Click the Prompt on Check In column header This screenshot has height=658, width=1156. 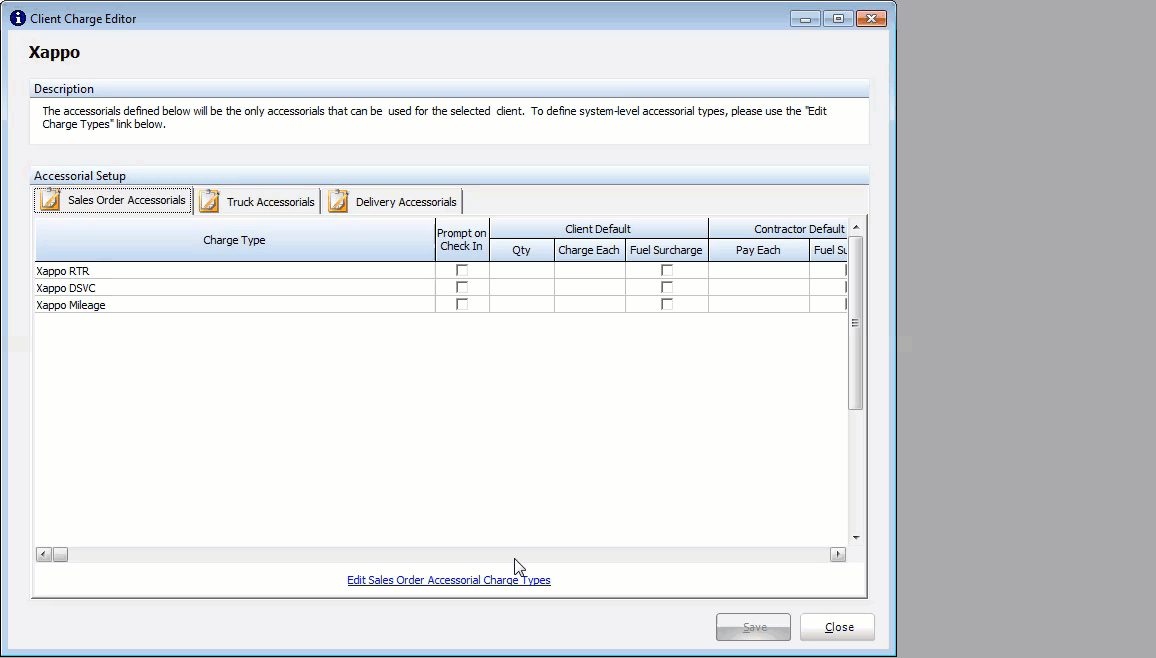click(x=462, y=240)
